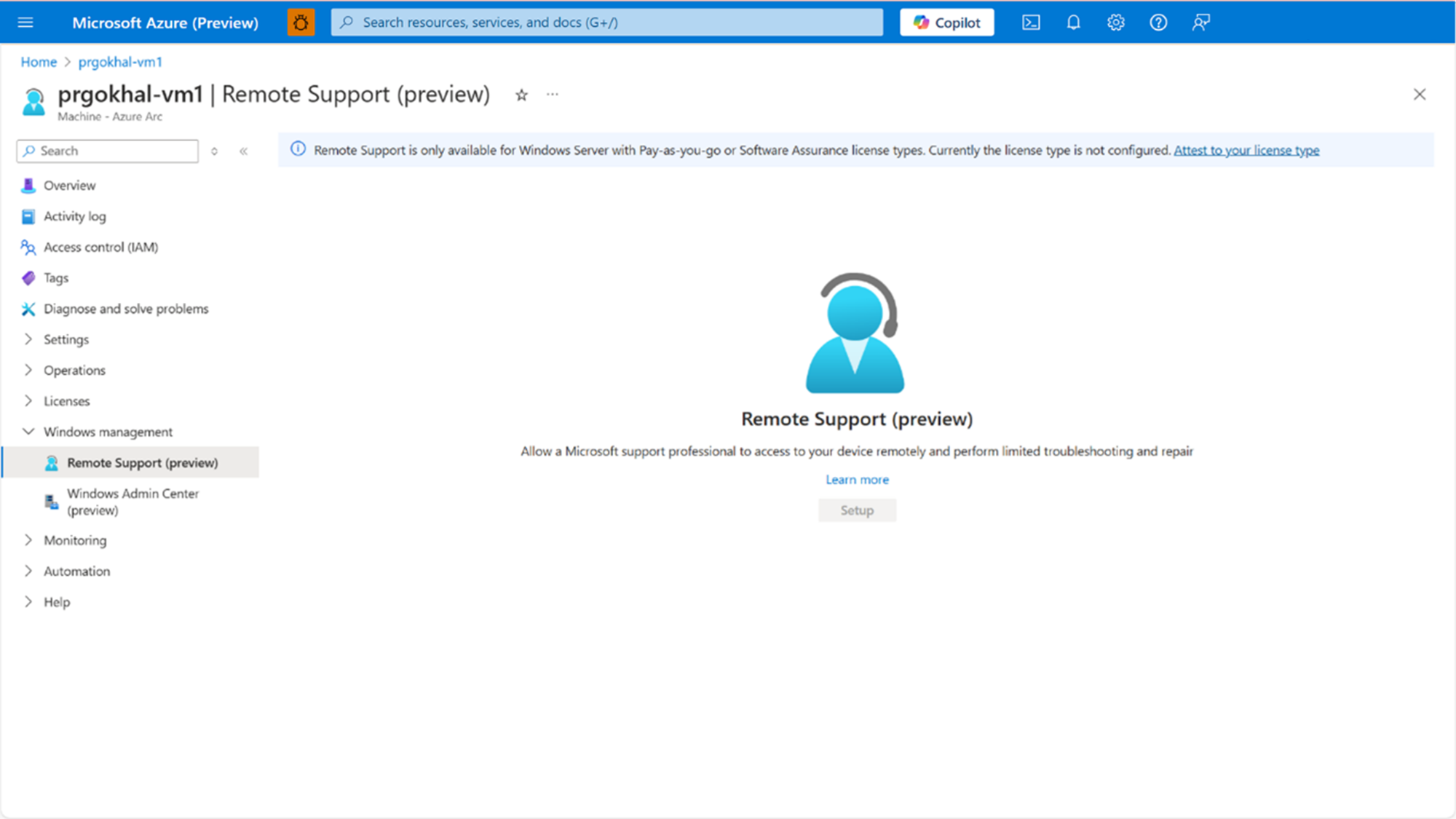Collapse the resource menu sidebar
The height and width of the screenshot is (819, 1456).
point(244,151)
